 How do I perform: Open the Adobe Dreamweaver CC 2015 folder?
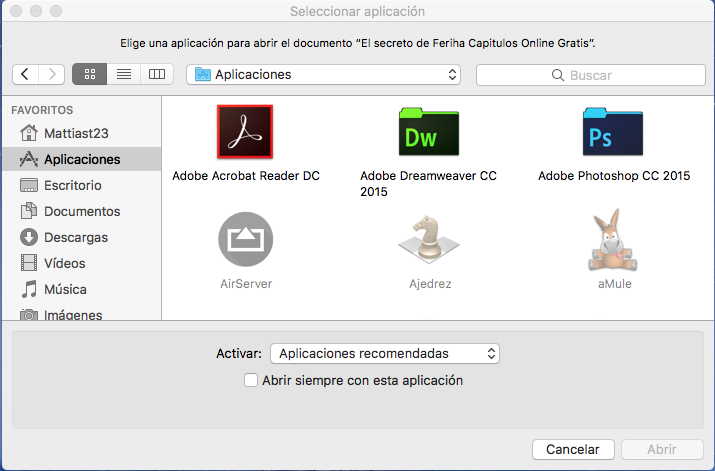coord(429,132)
